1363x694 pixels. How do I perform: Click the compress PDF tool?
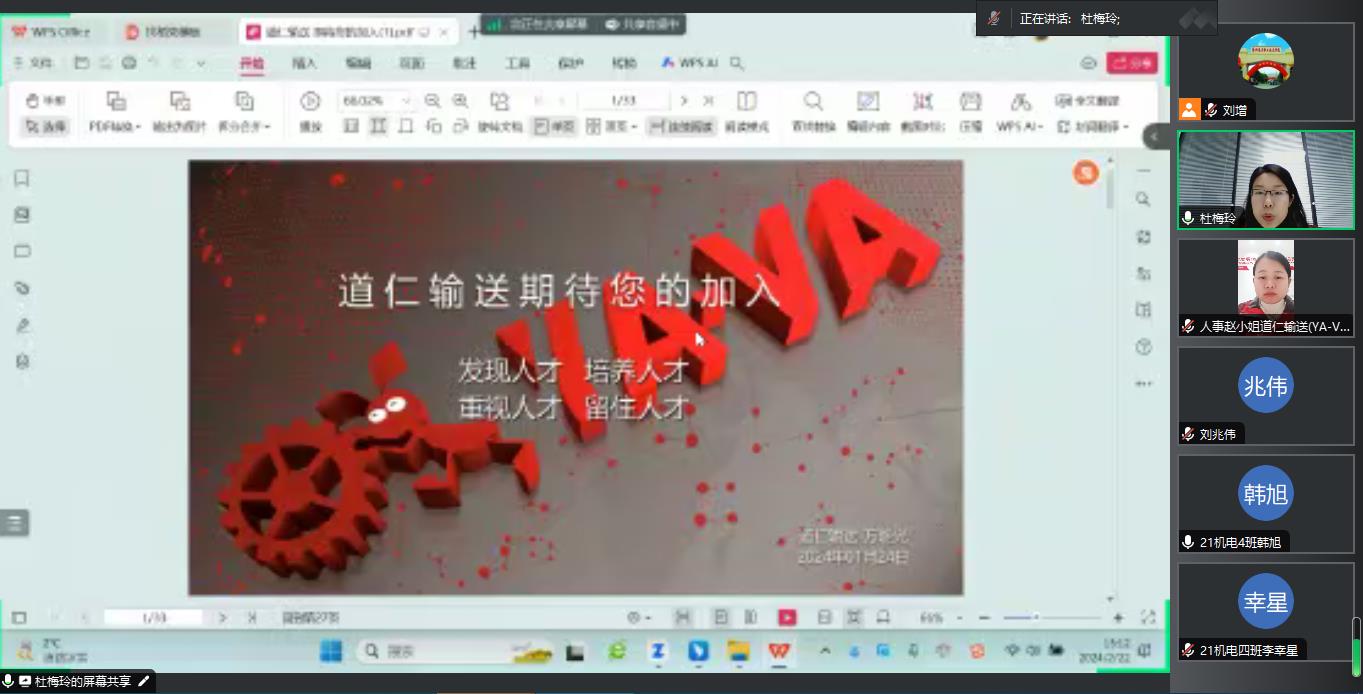pos(970,111)
